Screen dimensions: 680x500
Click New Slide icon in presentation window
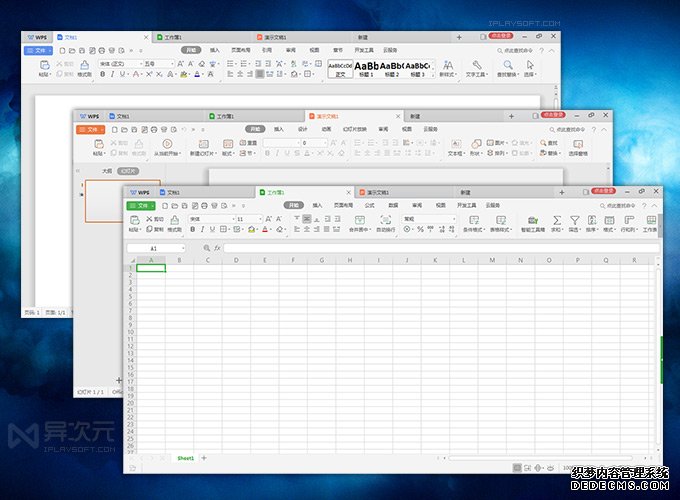pyautogui.click(x=203, y=144)
